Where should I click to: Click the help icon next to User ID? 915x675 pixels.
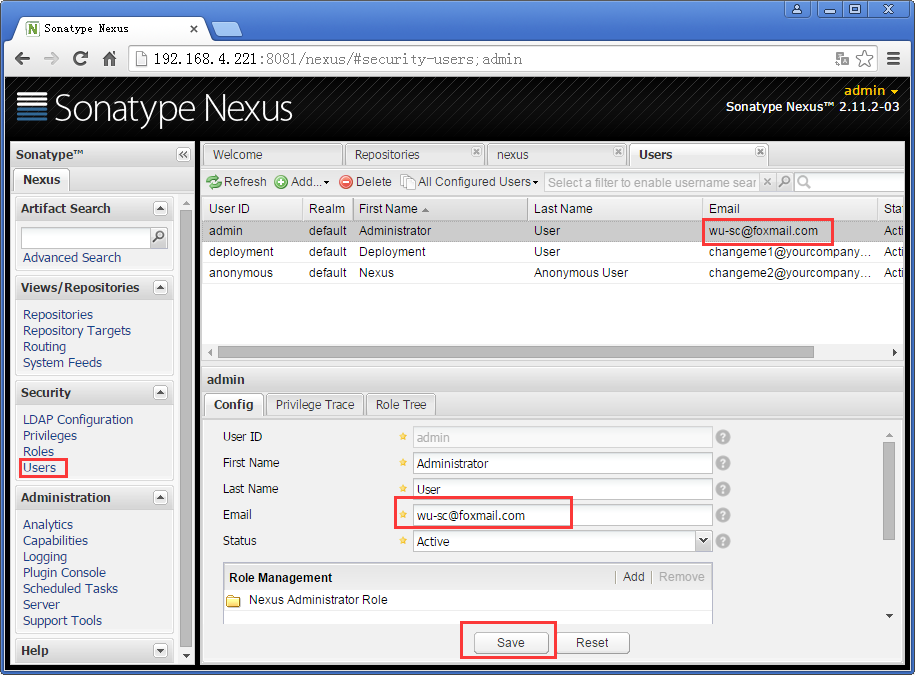tap(723, 437)
